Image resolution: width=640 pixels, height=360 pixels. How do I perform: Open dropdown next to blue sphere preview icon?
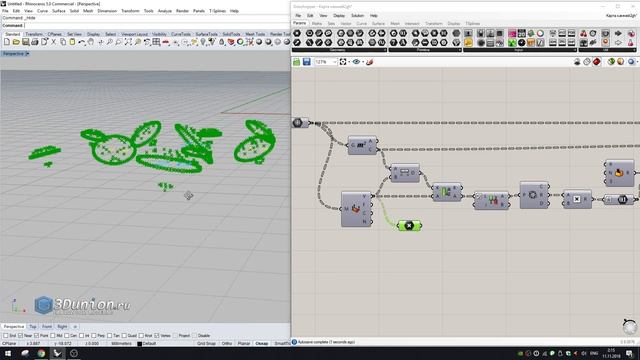point(637,62)
